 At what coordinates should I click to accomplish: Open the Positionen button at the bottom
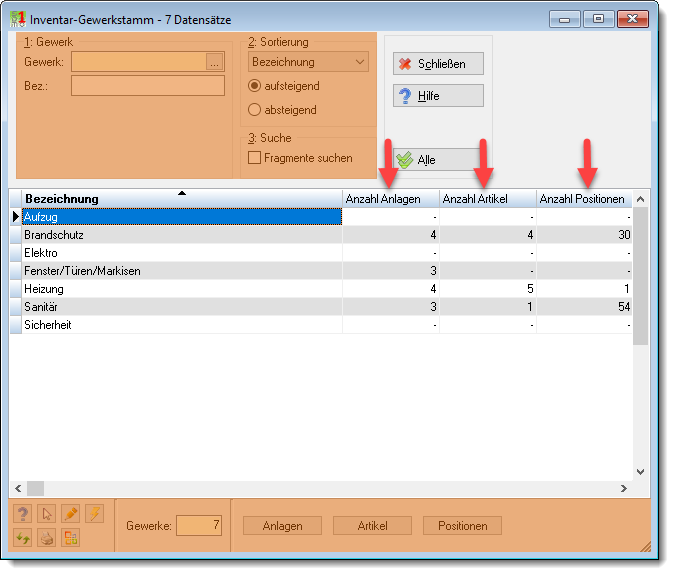pos(463,526)
